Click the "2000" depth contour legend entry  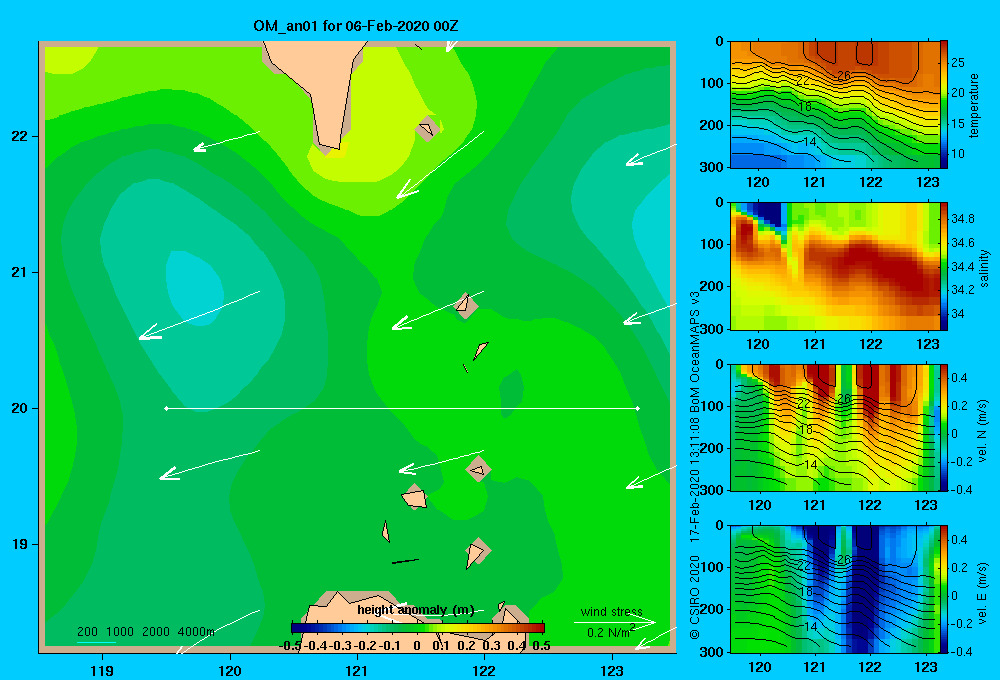156,632
